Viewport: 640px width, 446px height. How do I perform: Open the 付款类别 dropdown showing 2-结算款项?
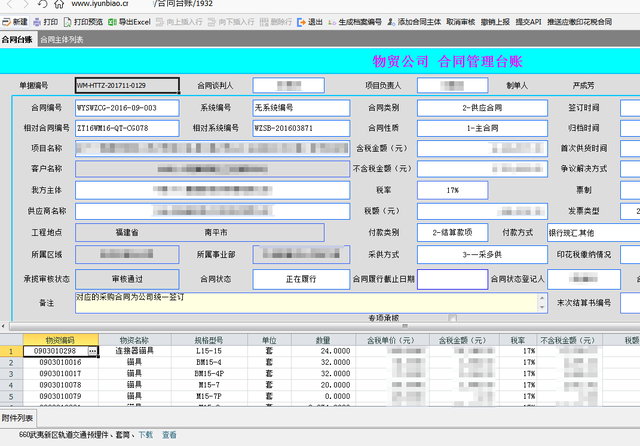pyautogui.click(x=452, y=232)
